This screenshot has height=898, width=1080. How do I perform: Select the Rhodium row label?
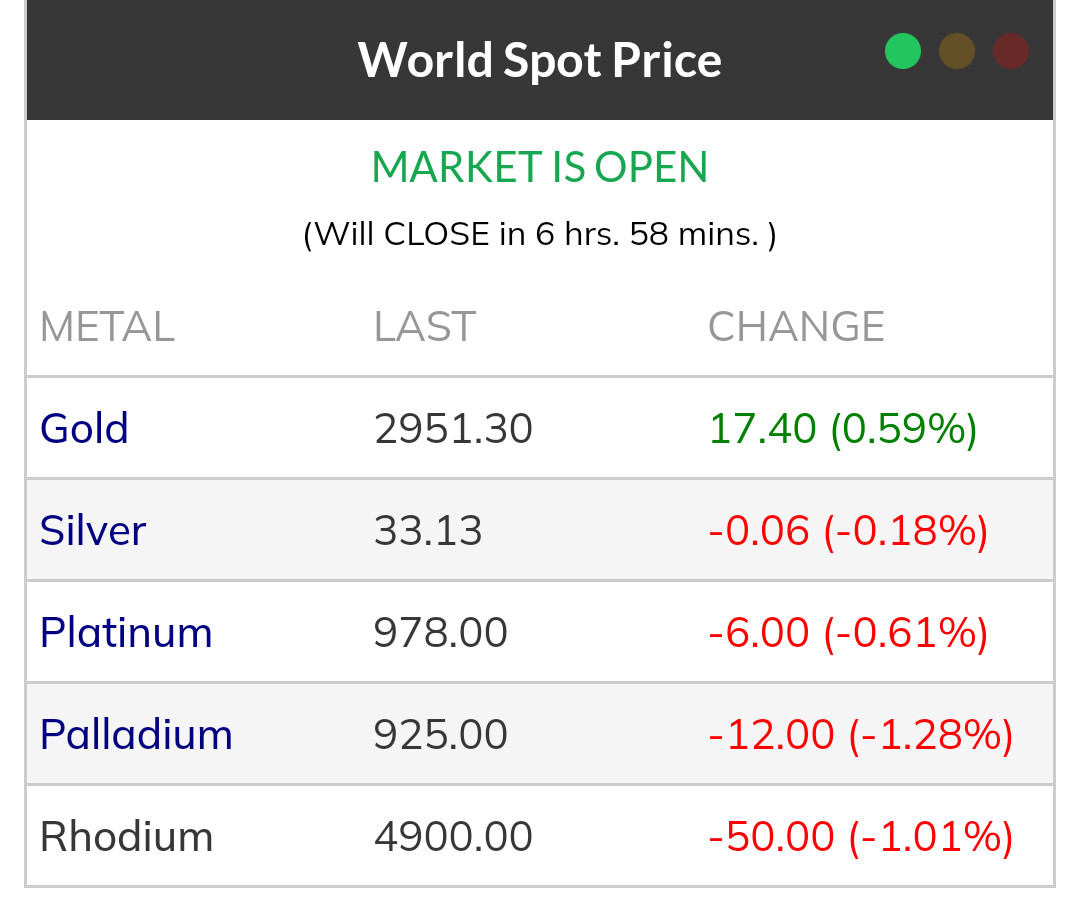126,836
